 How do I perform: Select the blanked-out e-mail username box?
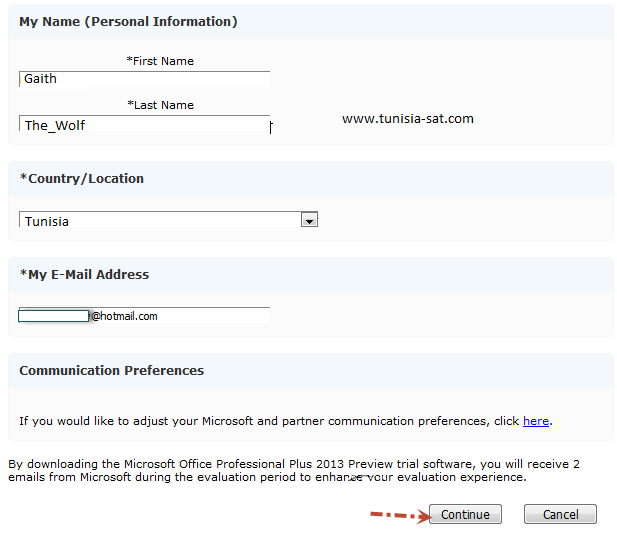(x=54, y=316)
